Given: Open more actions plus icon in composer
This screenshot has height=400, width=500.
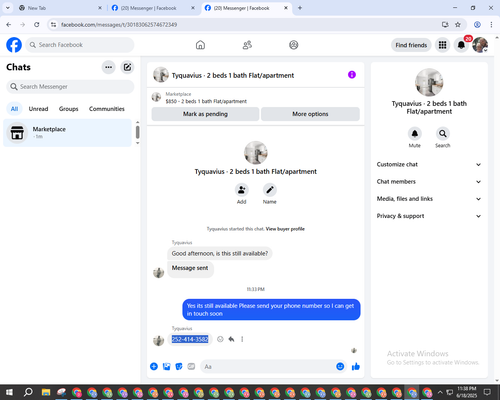Looking at the screenshot, I should point(154,367).
